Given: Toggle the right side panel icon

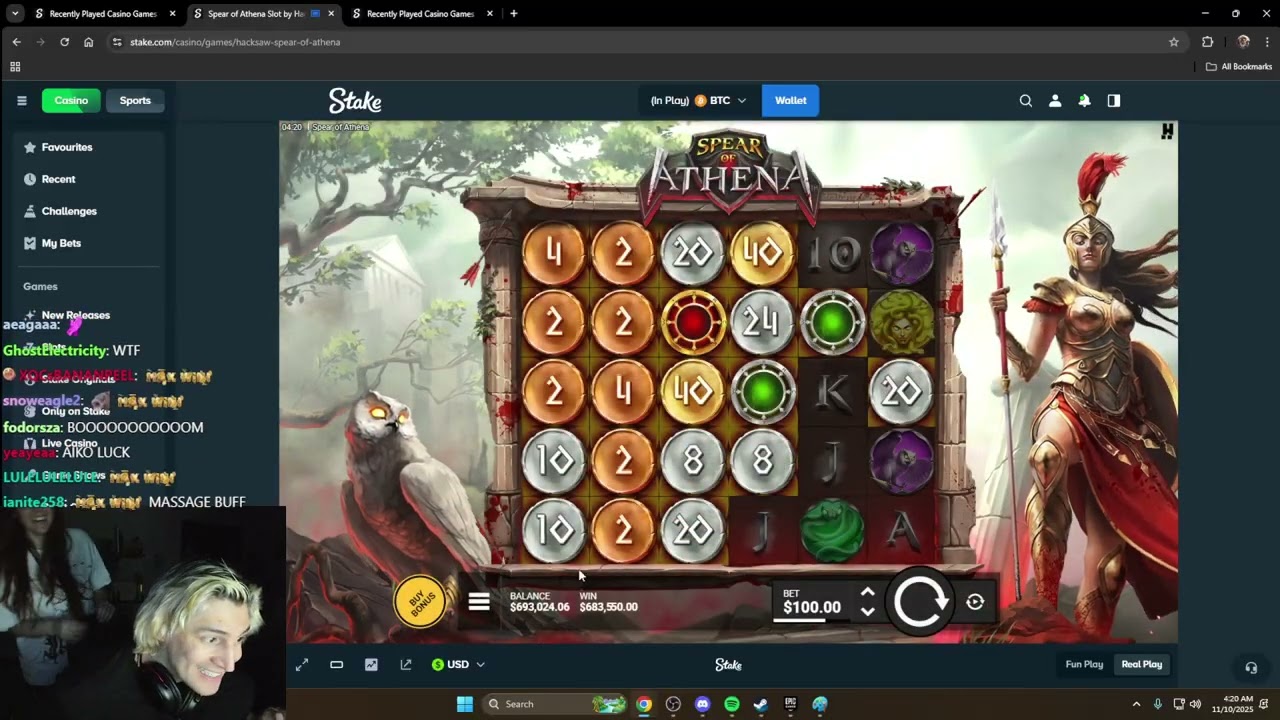Looking at the screenshot, I should coord(1113,100).
